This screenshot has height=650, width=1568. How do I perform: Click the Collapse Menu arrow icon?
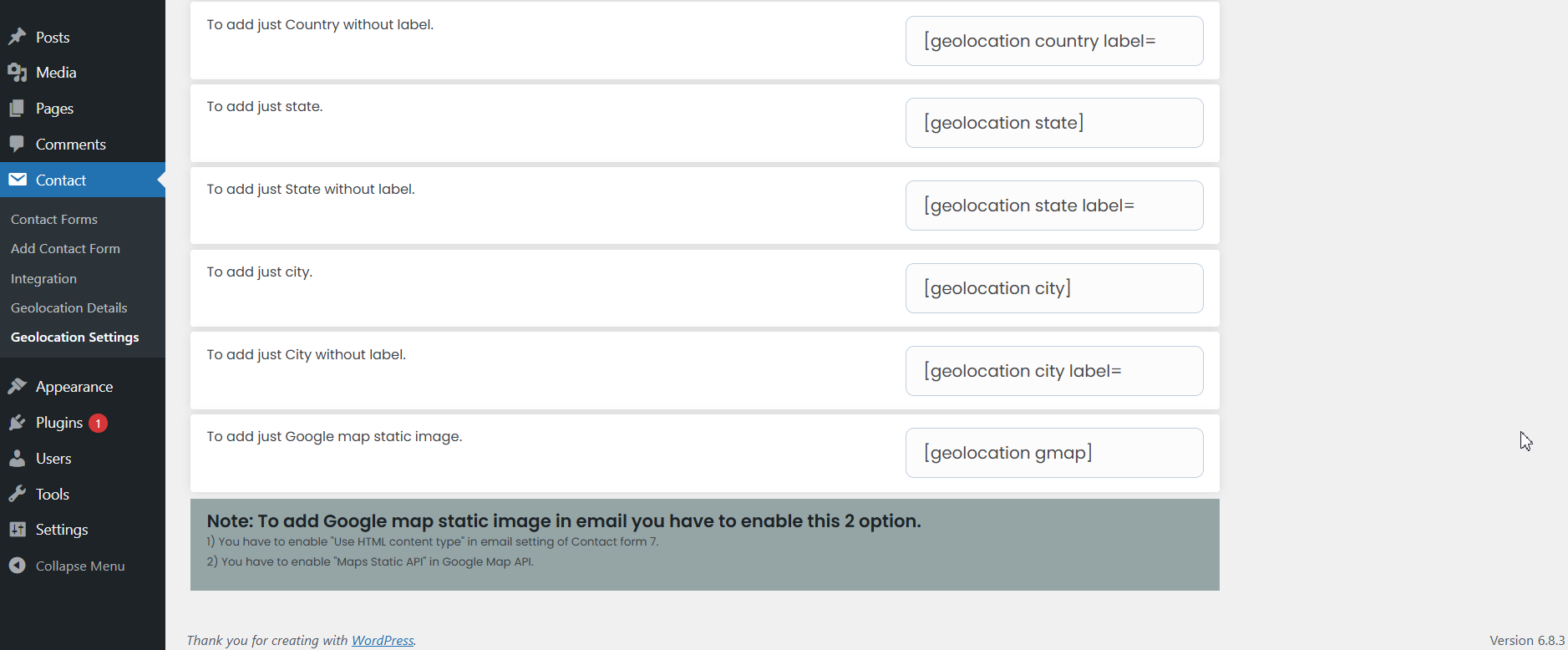pyautogui.click(x=18, y=566)
